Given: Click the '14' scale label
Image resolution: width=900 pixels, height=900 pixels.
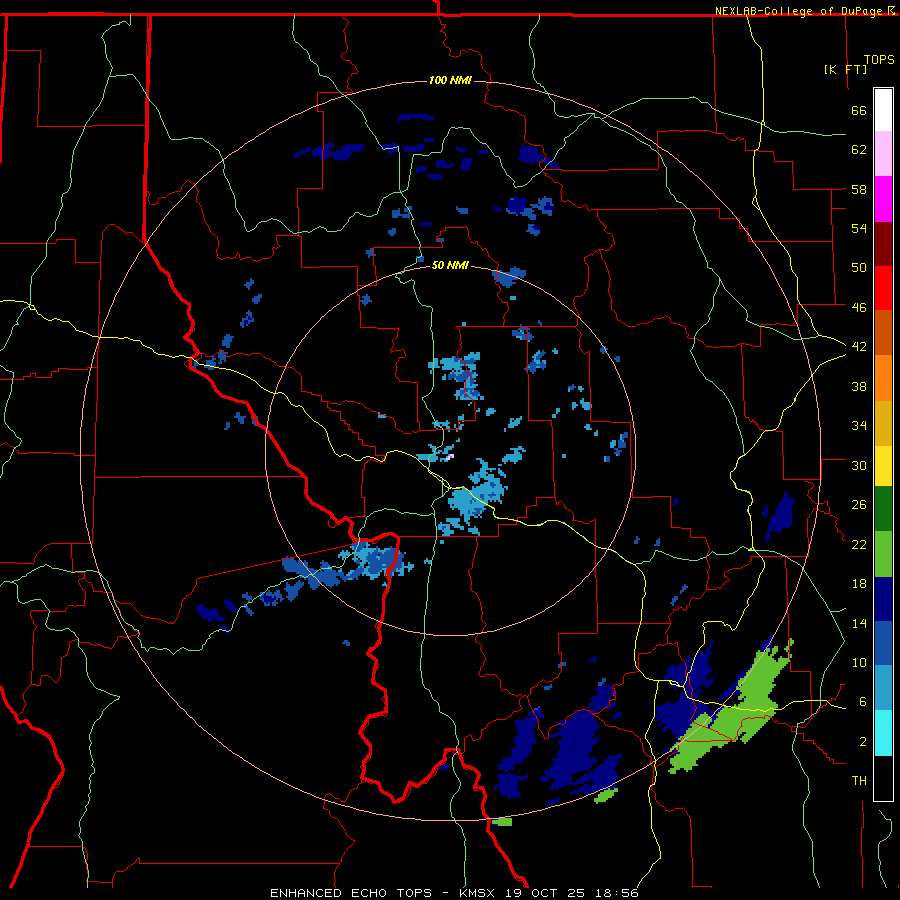Looking at the screenshot, I should 859,623.
